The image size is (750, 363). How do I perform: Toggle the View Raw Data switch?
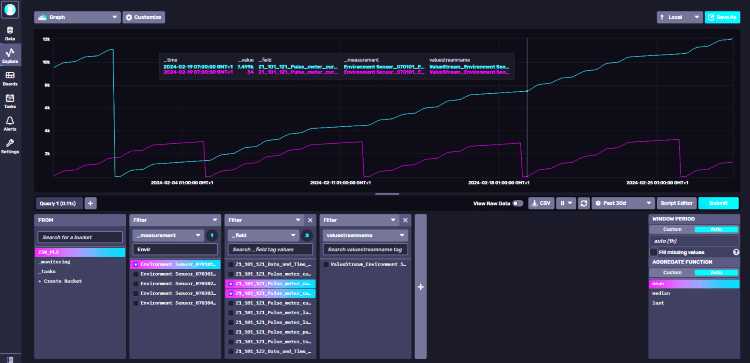point(518,203)
